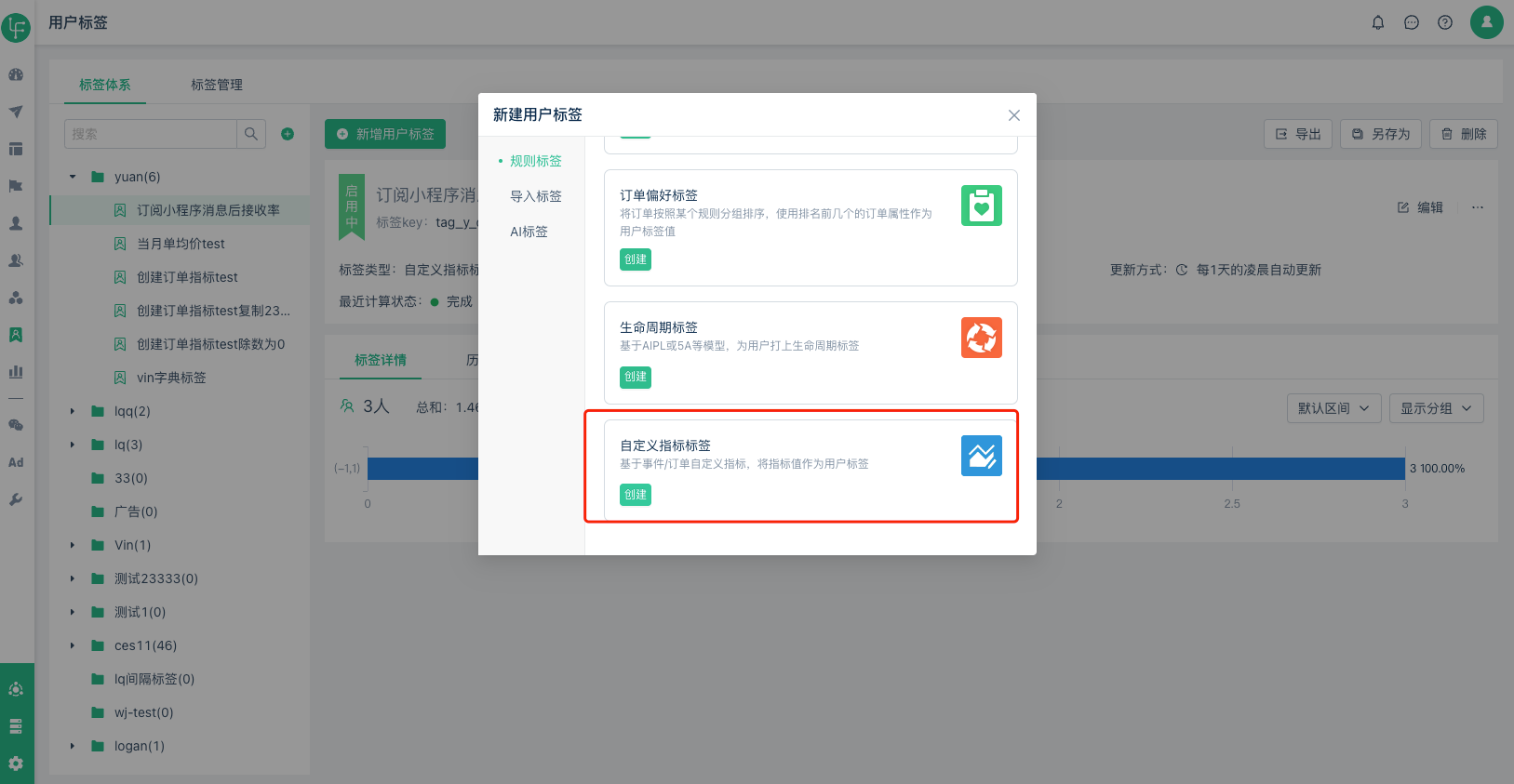Open the user avatar profile icon
Viewport: 1514px width, 784px height.
tap(1486, 22)
